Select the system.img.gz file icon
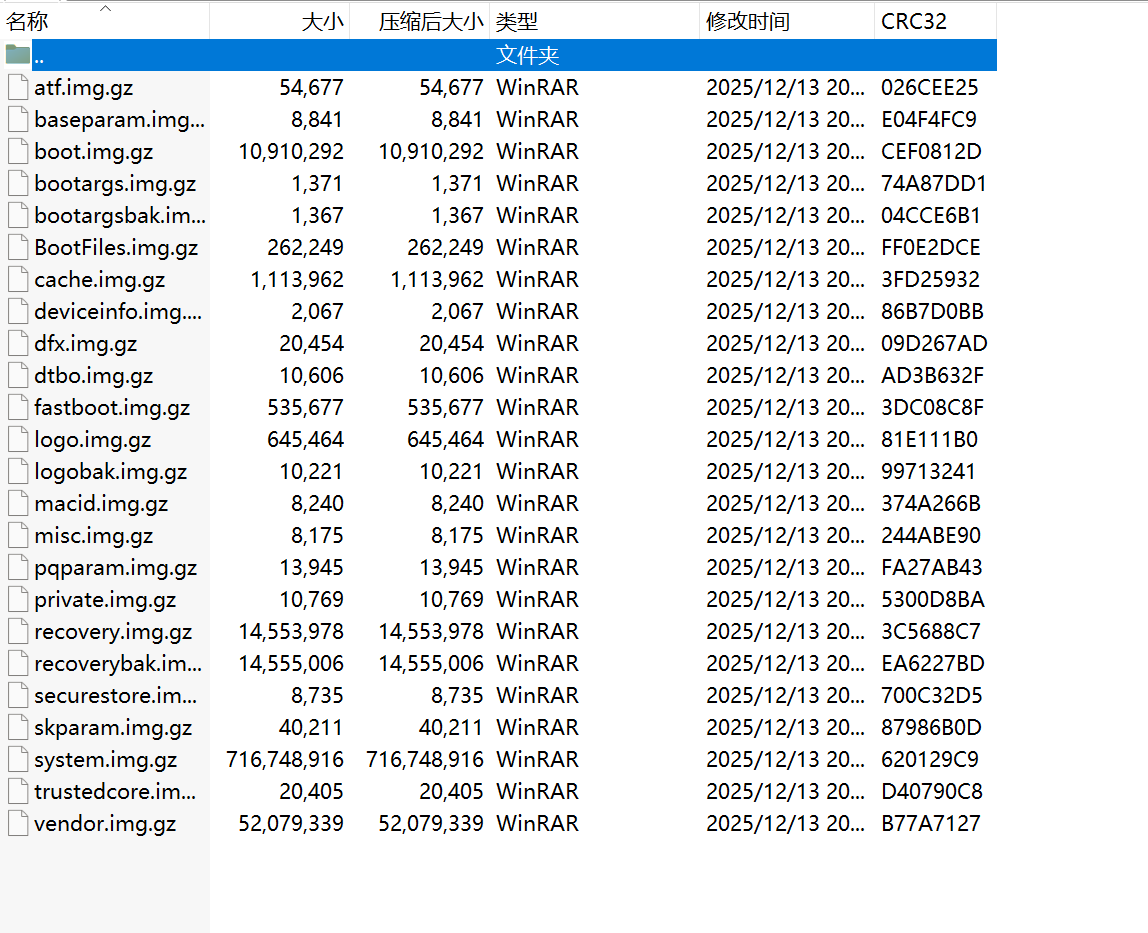Image resolution: width=1148 pixels, height=933 pixels. [x=18, y=759]
